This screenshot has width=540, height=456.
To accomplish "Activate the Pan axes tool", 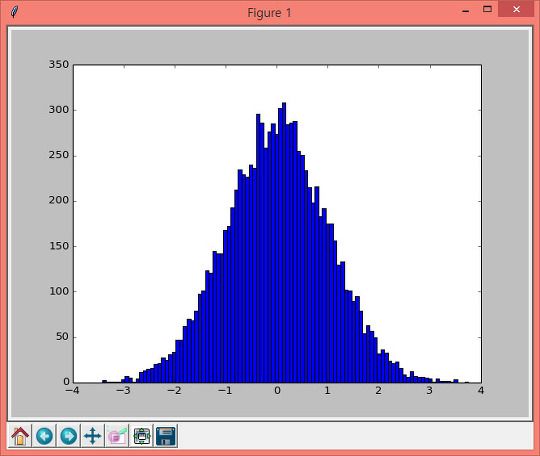I will point(93,436).
